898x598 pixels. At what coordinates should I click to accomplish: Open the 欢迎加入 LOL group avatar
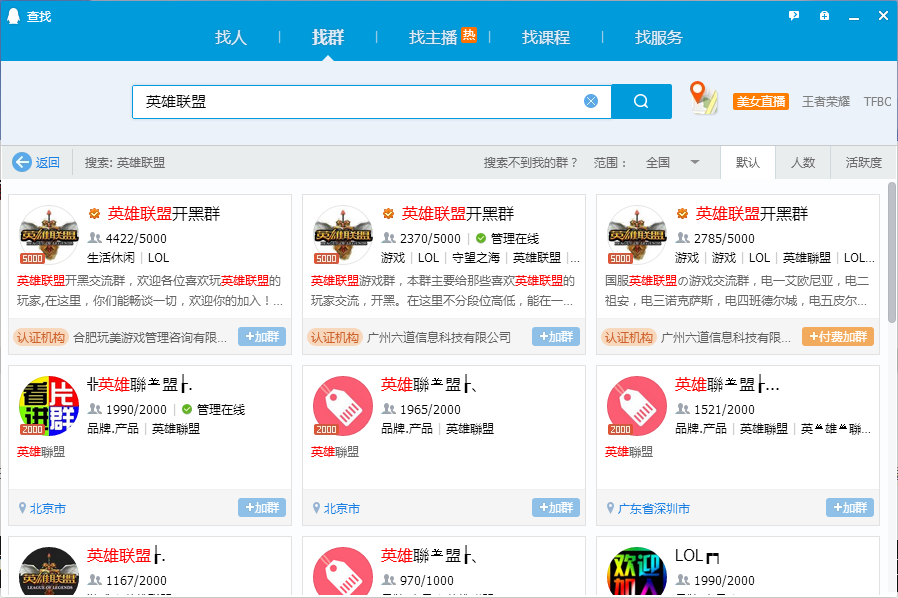pyautogui.click(x=637, y=571)
